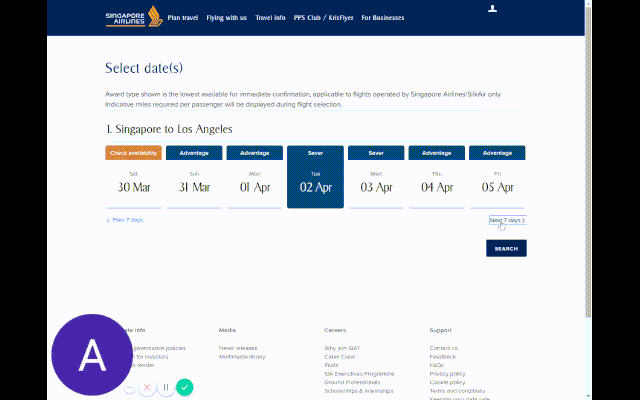The image size is (640, 400).
Task: Open the user account profile icon
Action: coord(491,9)
